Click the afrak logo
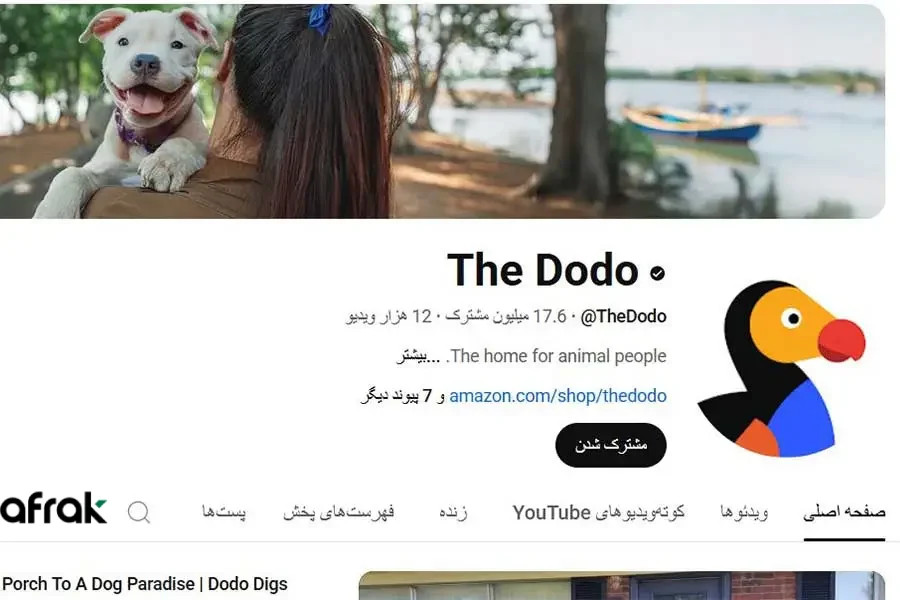900x600 pixels. 53,508
